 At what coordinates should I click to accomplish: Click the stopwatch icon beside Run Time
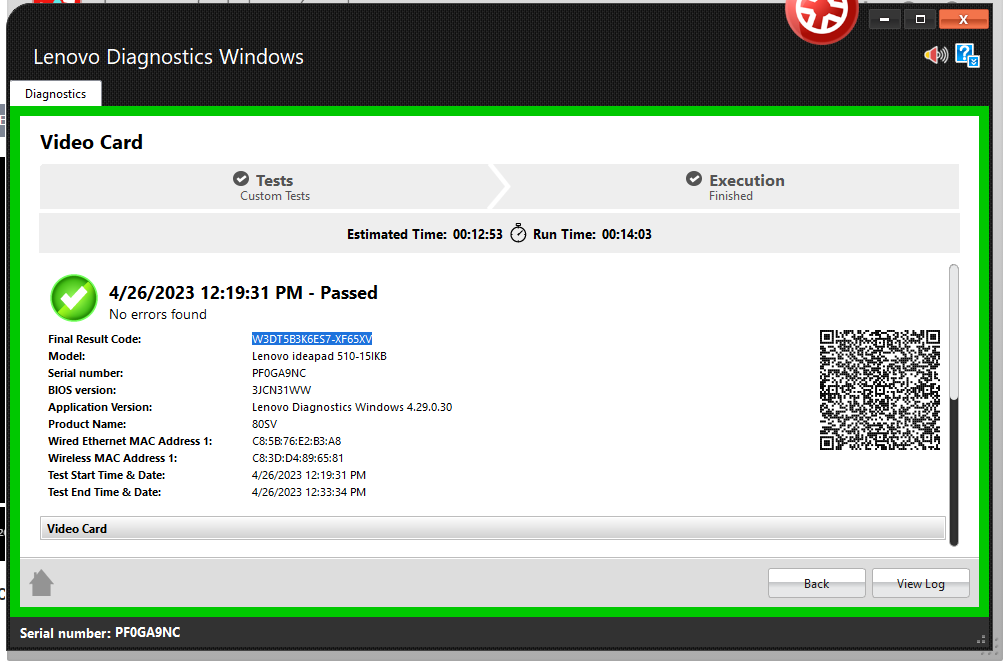518,233
